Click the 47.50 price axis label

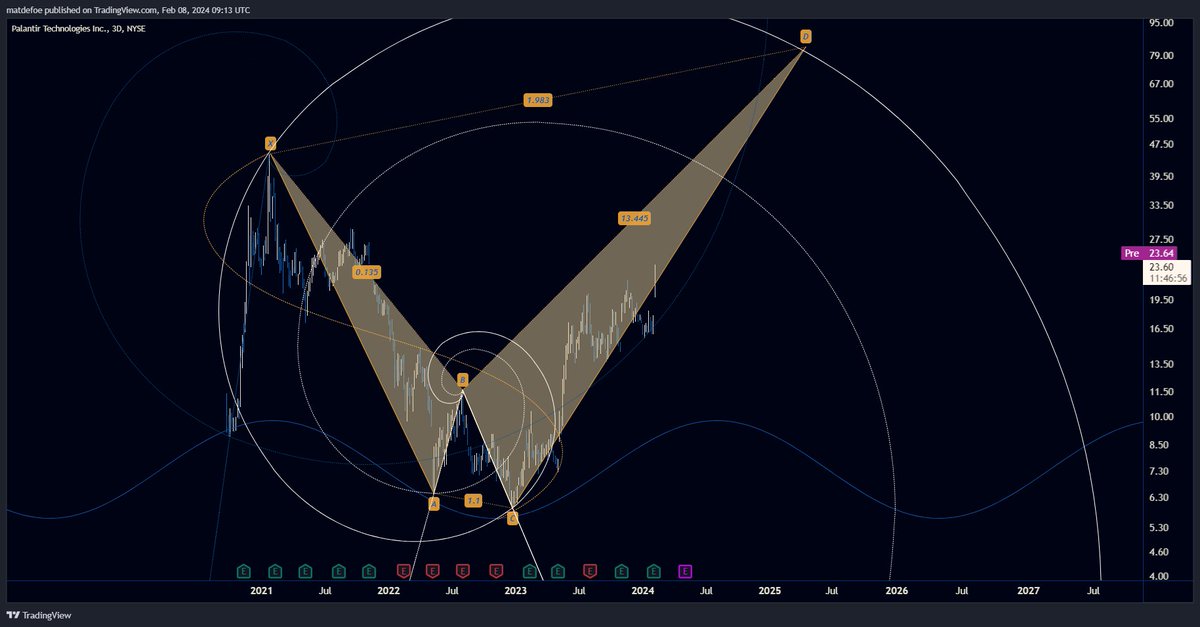1162,144
